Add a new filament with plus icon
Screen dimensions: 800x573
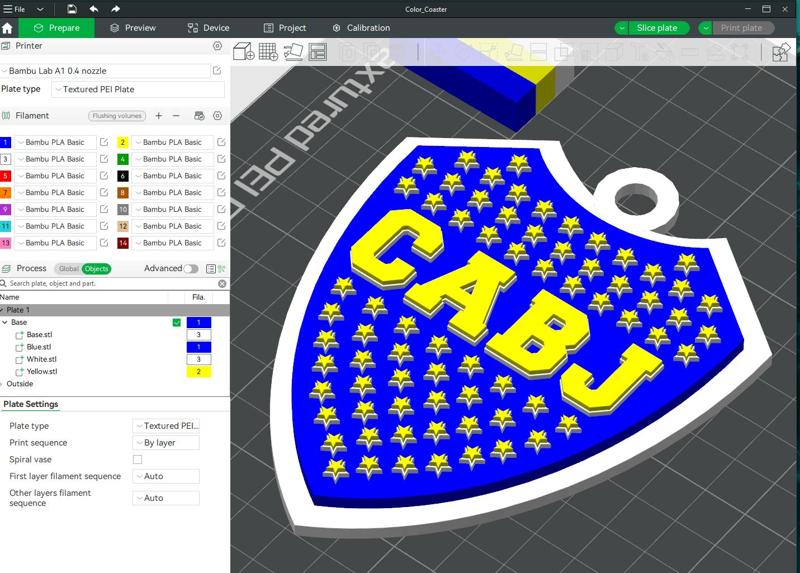point(159,116)
